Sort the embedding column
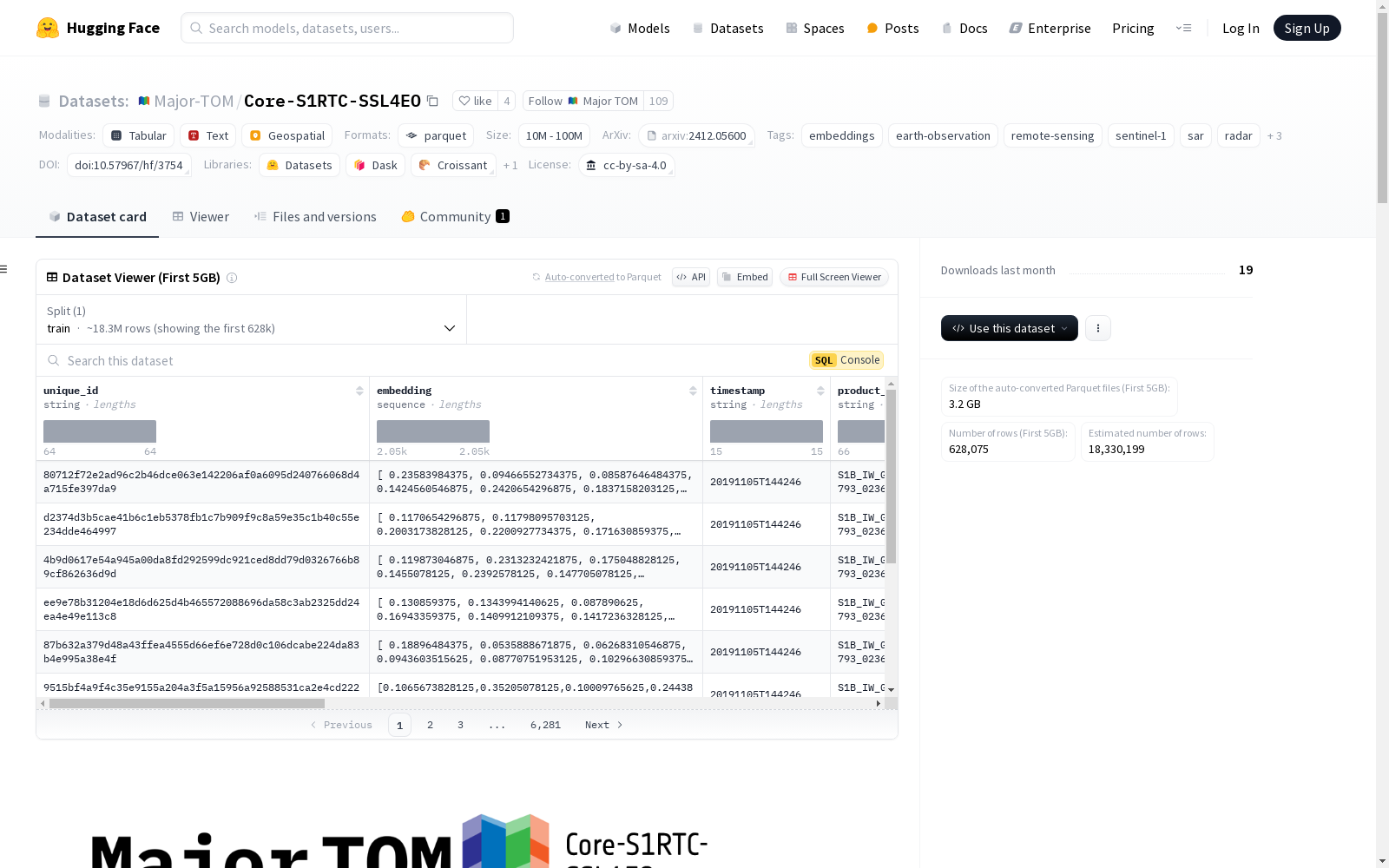The image size is (1389, 868). pos(693,391)
